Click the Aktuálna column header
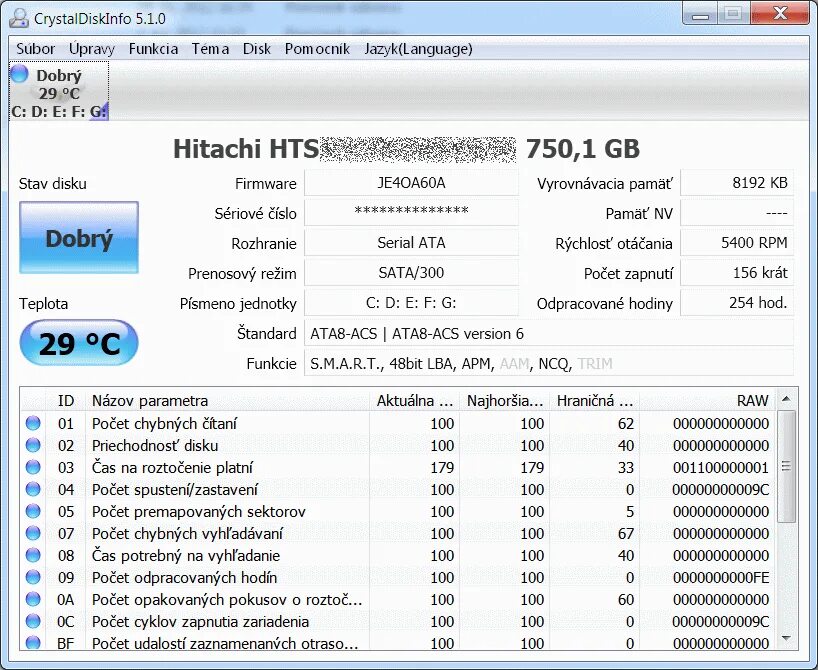This screenshot has width=818, height=670. coord(414,401)
